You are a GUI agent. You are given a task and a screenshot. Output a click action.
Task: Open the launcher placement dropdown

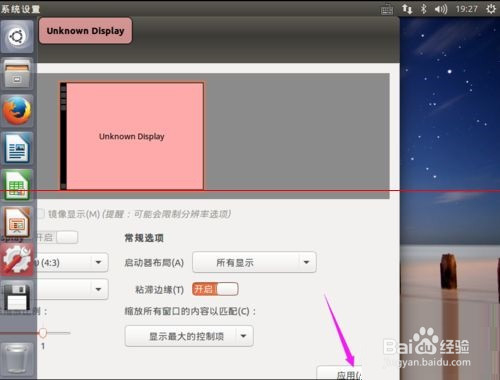point(254,262)
